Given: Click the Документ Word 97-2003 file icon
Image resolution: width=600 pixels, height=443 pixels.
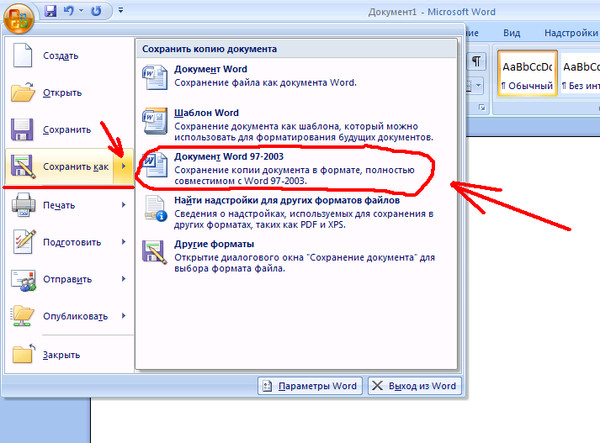Looking at the screenshot, I should tap(155, 164).
